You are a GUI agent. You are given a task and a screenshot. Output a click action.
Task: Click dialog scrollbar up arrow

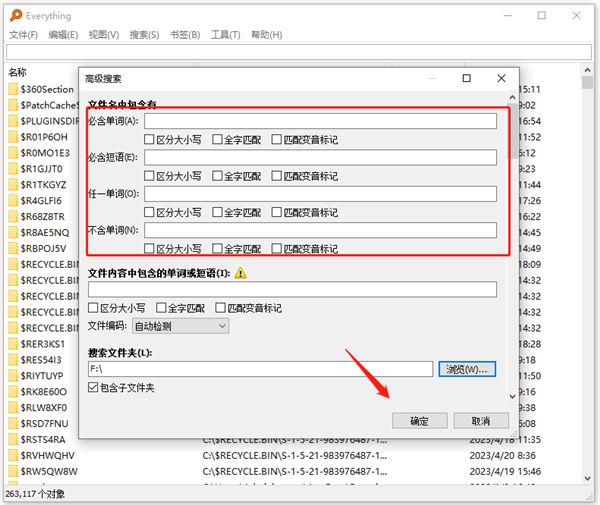coord(512,97)
